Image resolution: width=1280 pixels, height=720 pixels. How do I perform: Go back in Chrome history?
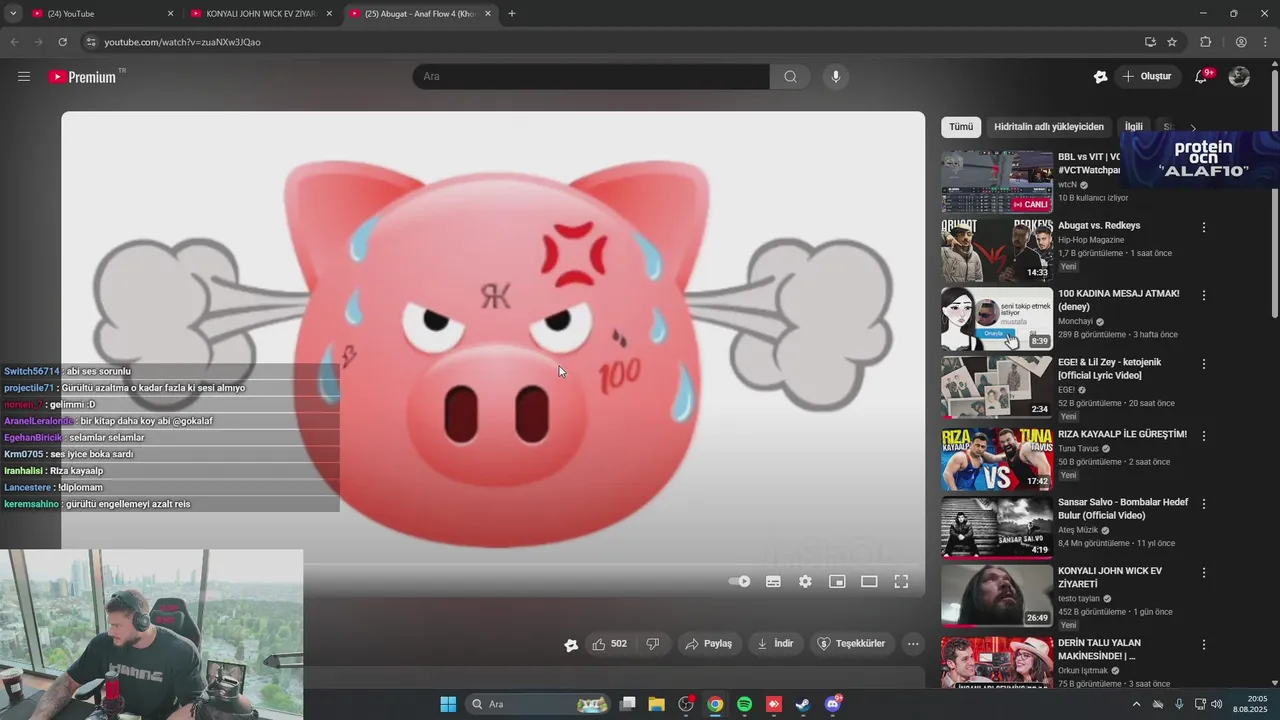pyautogui.click(x=14, y=42)
